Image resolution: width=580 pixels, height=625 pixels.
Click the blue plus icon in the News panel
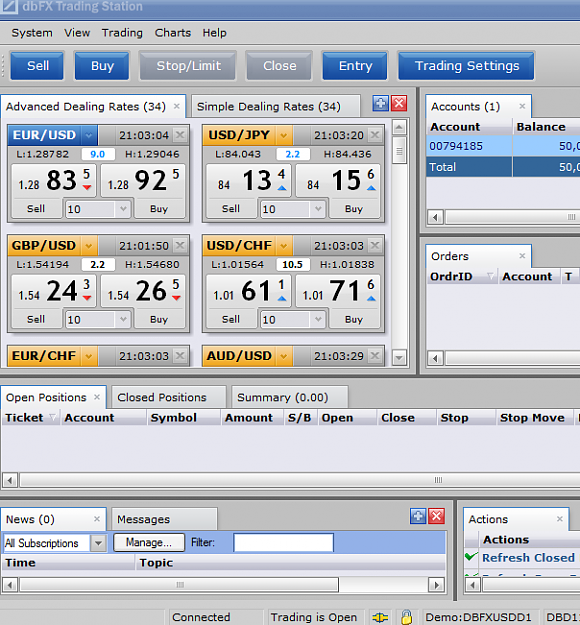coord(418,517)
